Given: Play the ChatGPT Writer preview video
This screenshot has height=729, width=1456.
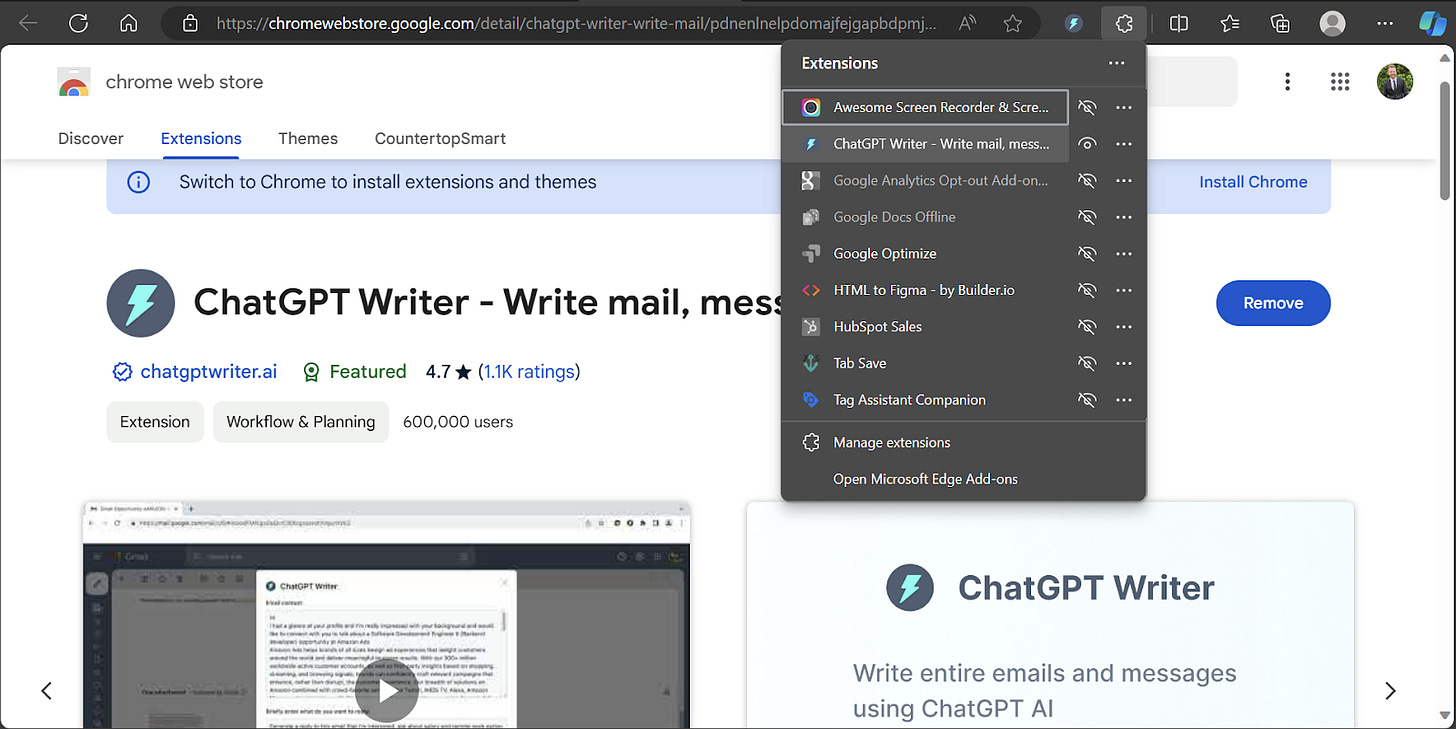Looking at the screenshot, I should click(387, 690).
